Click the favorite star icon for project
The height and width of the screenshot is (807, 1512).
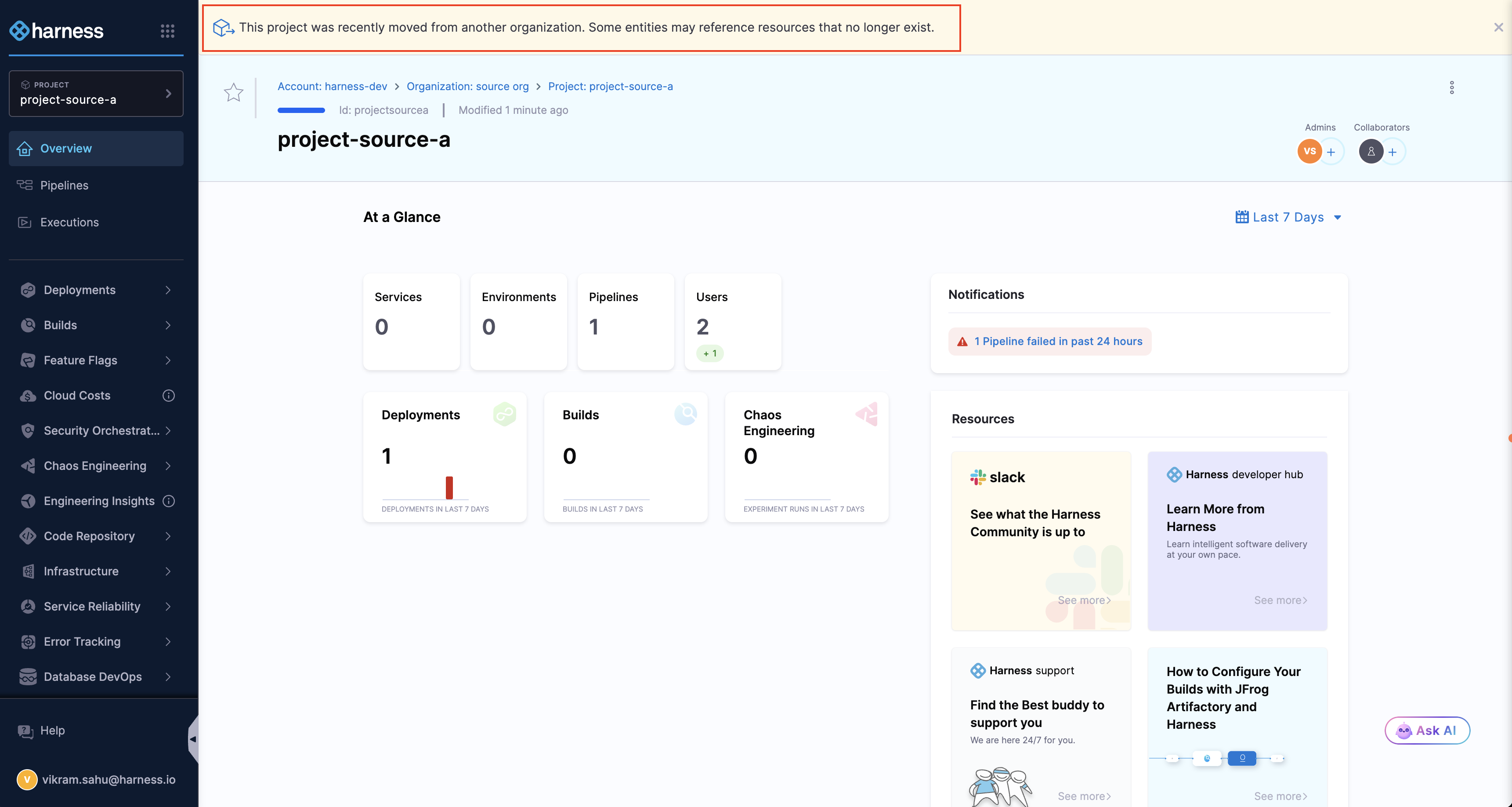(233, 92)
